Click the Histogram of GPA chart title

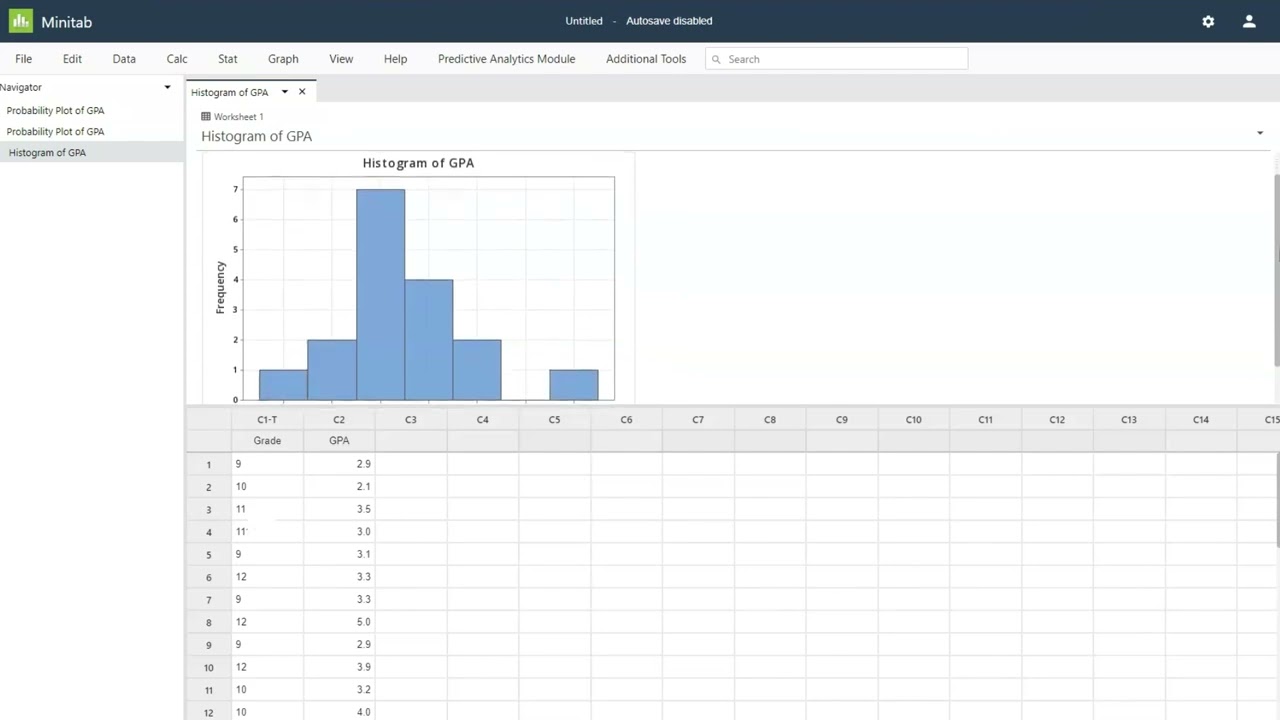(x=418, y=163)
